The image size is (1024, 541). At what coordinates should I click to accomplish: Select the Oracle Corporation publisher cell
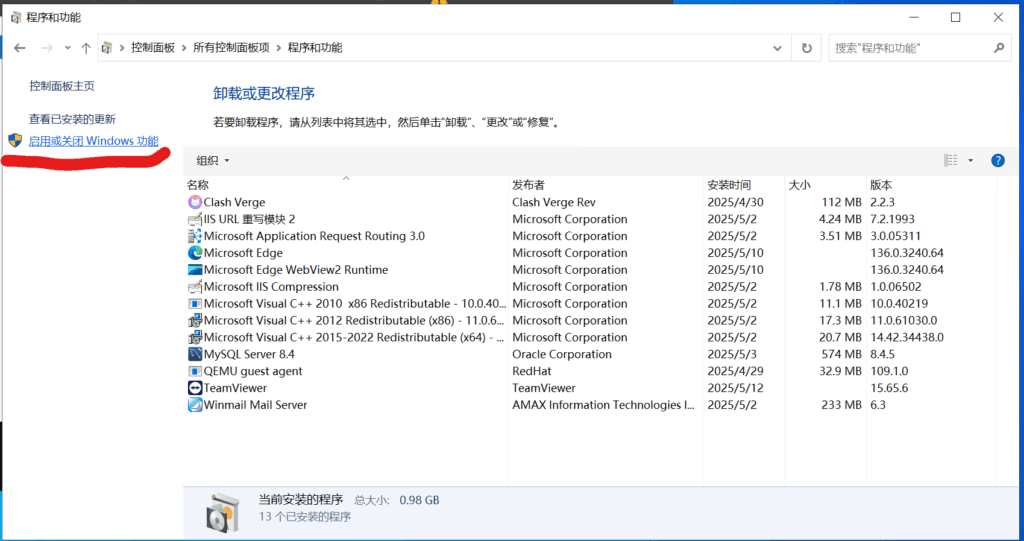(562, 354)
